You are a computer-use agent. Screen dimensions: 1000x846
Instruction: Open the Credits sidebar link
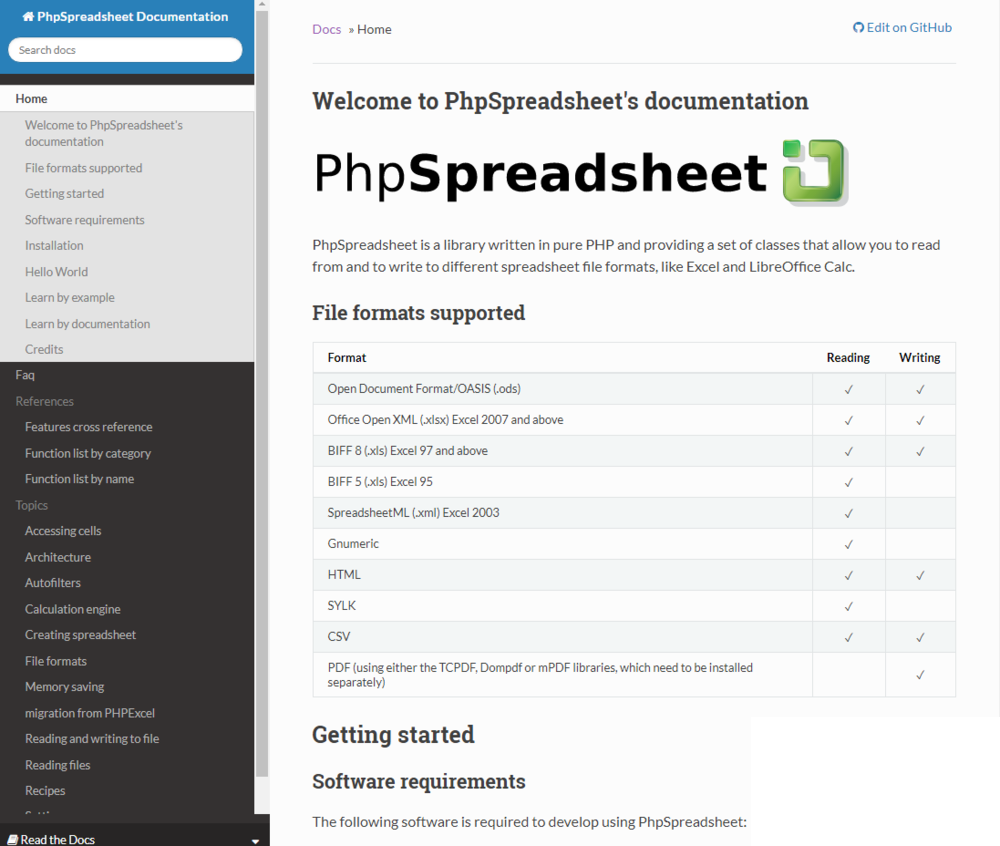(44, 350)
